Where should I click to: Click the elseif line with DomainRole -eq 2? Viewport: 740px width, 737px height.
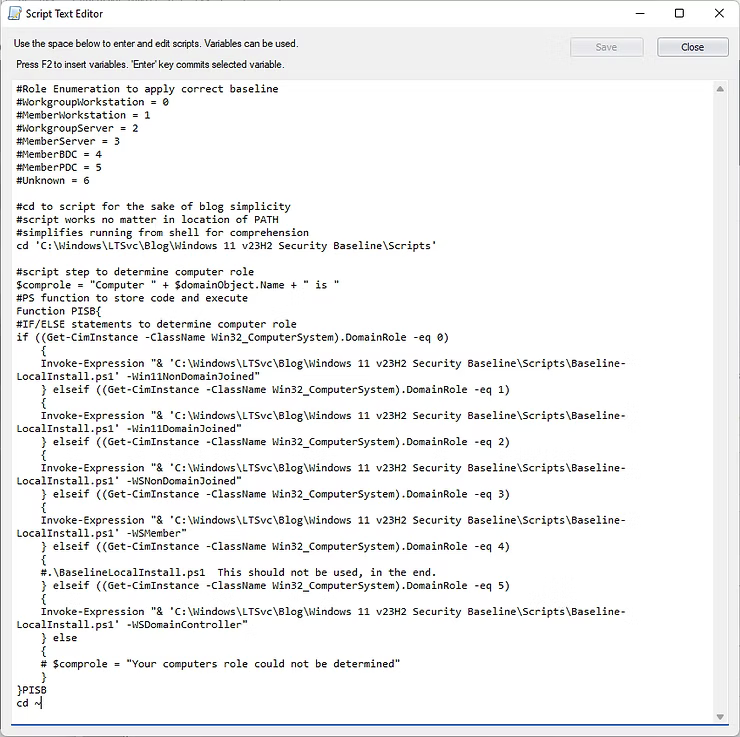(275, 442)
